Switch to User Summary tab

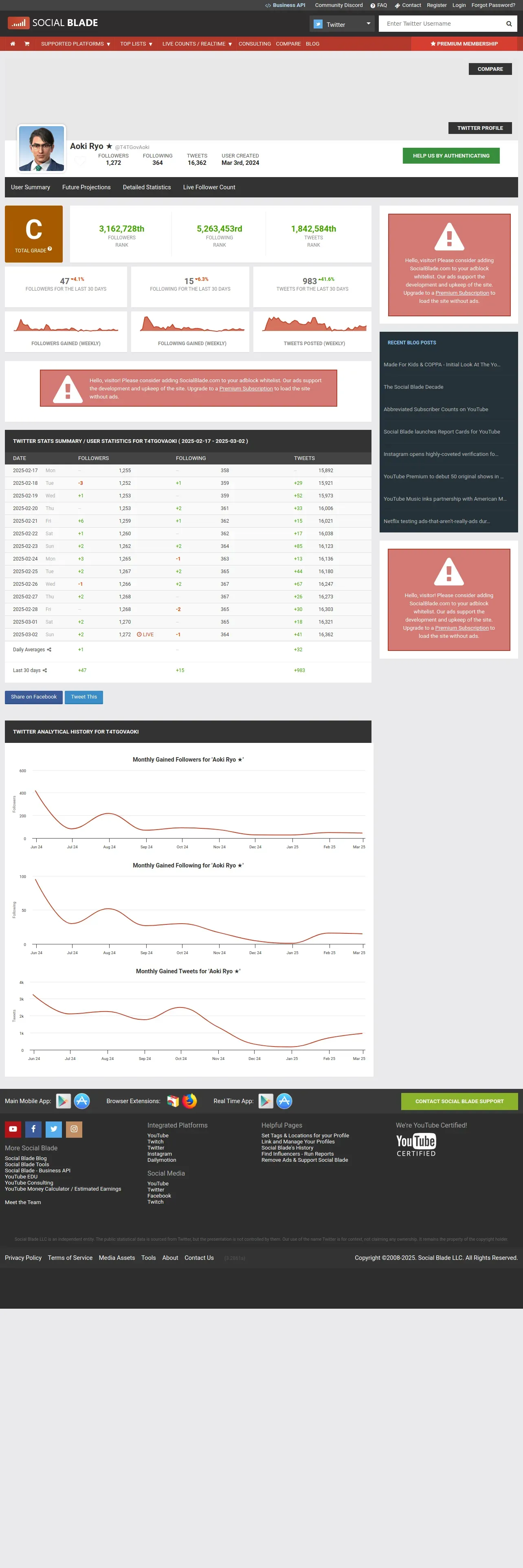[x=31, y=188]
